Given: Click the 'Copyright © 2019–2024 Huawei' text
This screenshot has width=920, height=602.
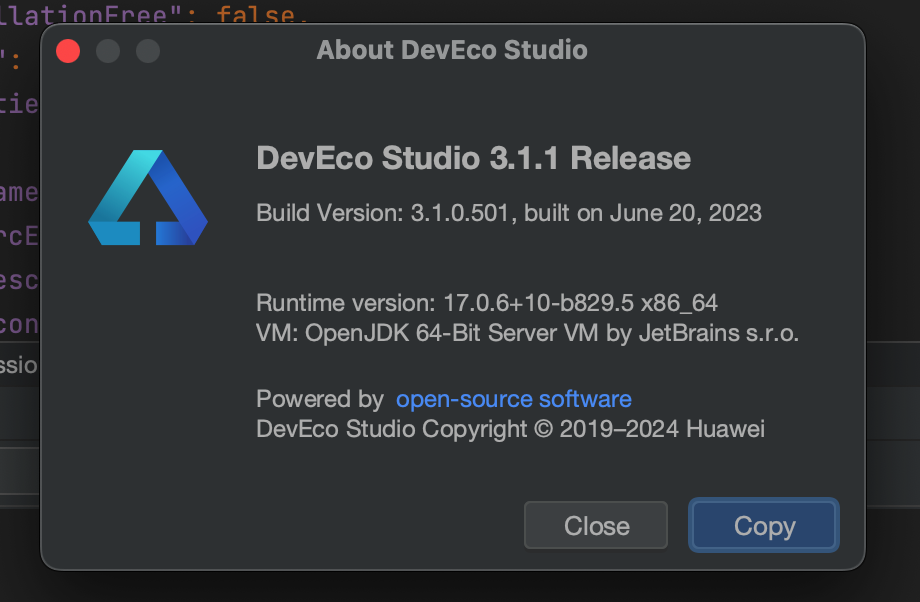Looking at the screenshot, I should pyautogui.click(x=593, y=429).
